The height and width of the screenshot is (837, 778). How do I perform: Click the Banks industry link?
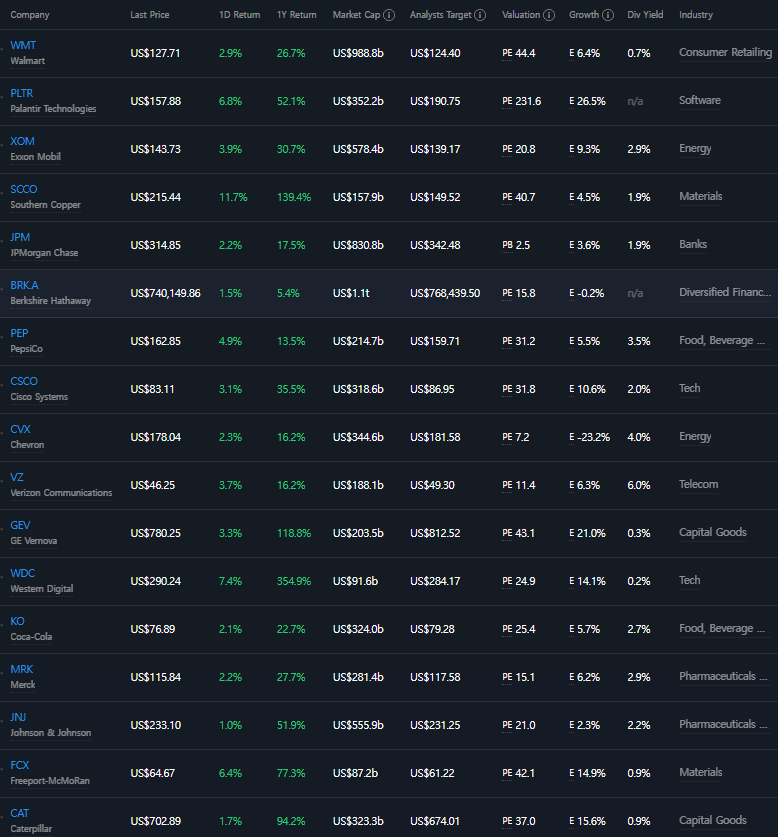[693, 245]
